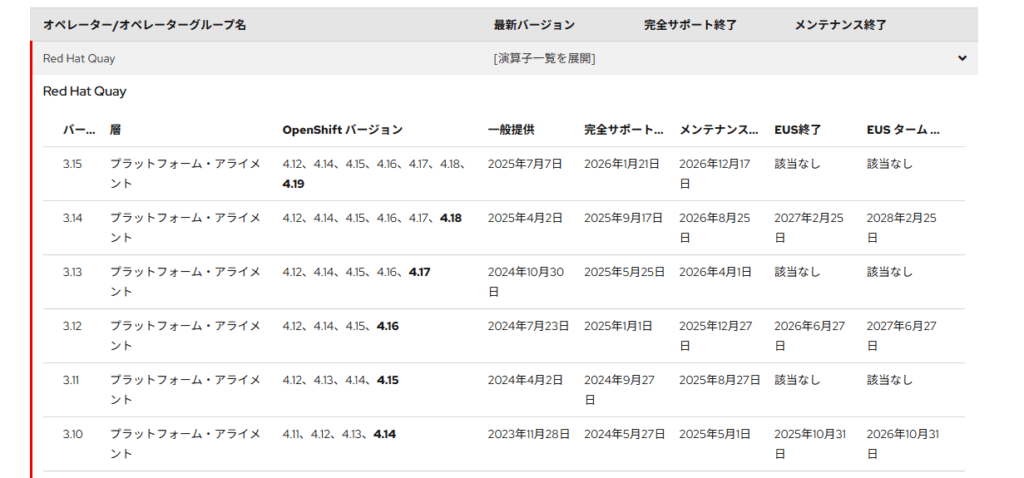Image resolution: width=1024 pixels, height=478 pixels.
Task: Select version 3.14 row cell
Action: coord(73,218)
